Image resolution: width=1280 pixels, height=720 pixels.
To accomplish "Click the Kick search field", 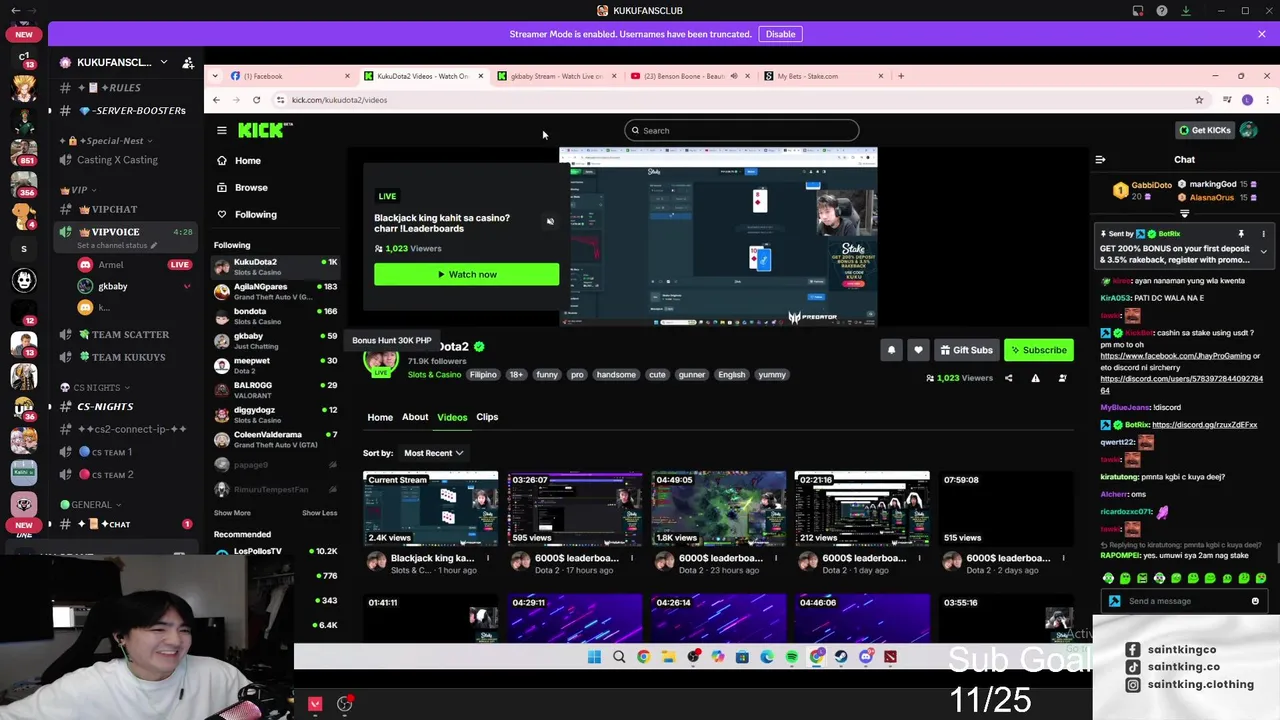I will click(741, 130).
